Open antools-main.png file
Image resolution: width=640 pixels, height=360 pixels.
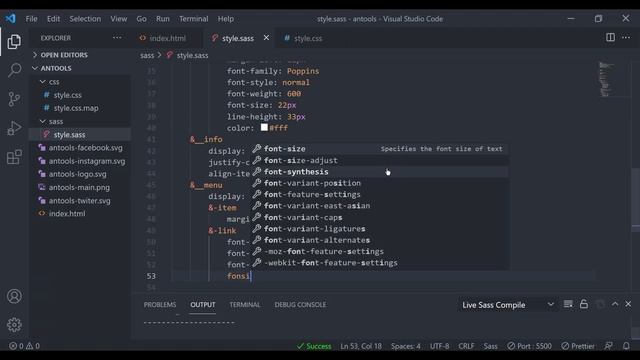80,187
